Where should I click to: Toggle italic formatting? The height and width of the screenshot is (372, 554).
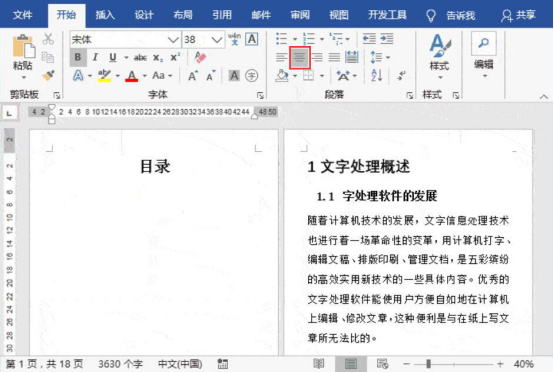95,57
